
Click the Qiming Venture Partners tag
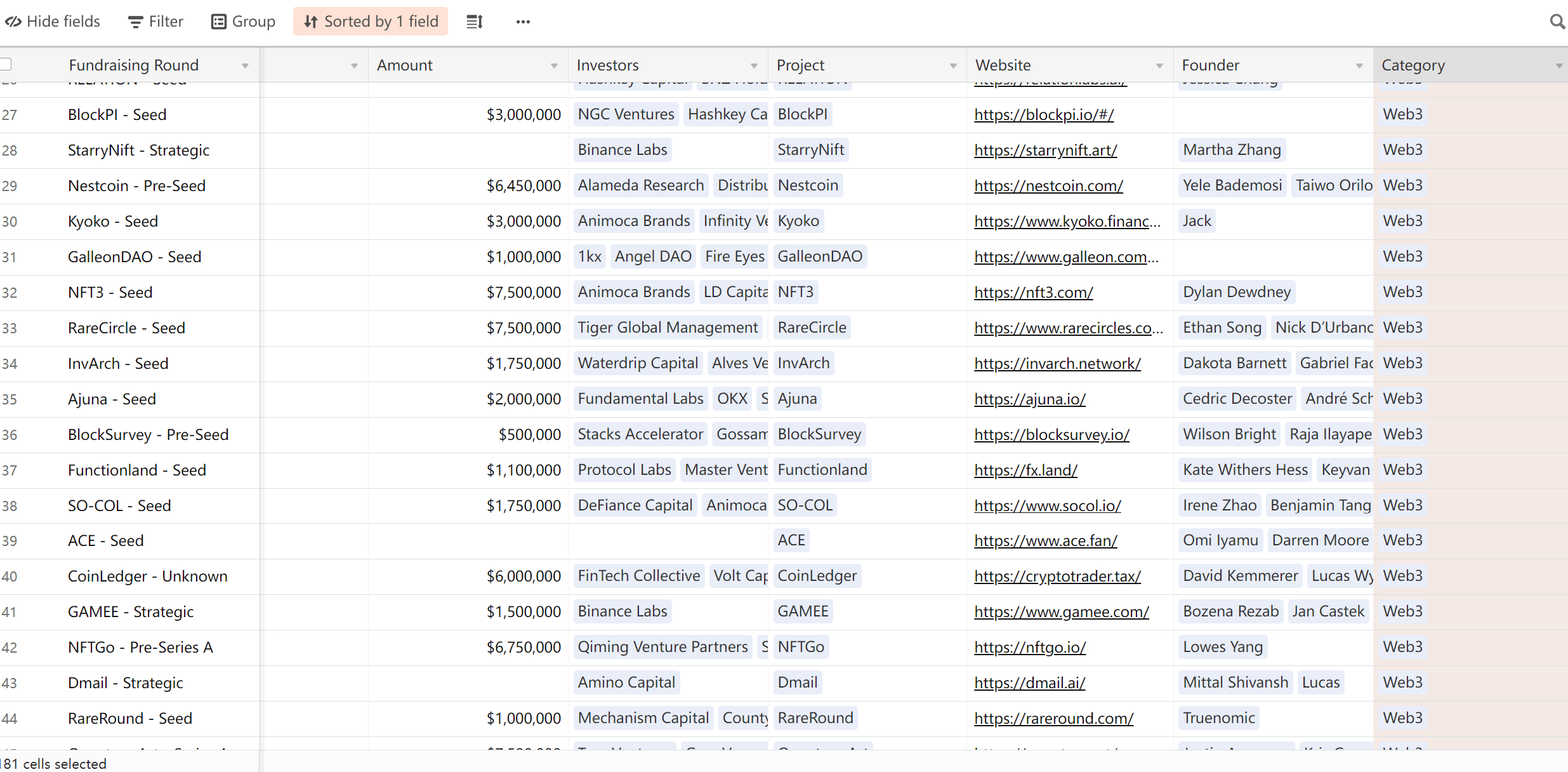tap(662, 647)
